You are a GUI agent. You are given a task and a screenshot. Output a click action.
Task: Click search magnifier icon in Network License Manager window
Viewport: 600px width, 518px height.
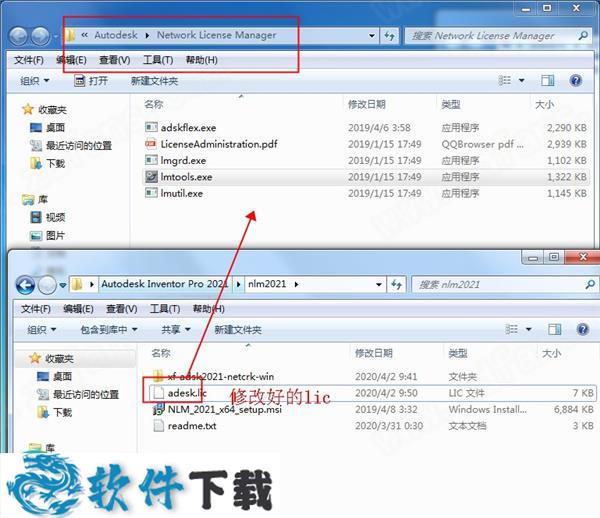pyautogui.click(x=583, y=36)
